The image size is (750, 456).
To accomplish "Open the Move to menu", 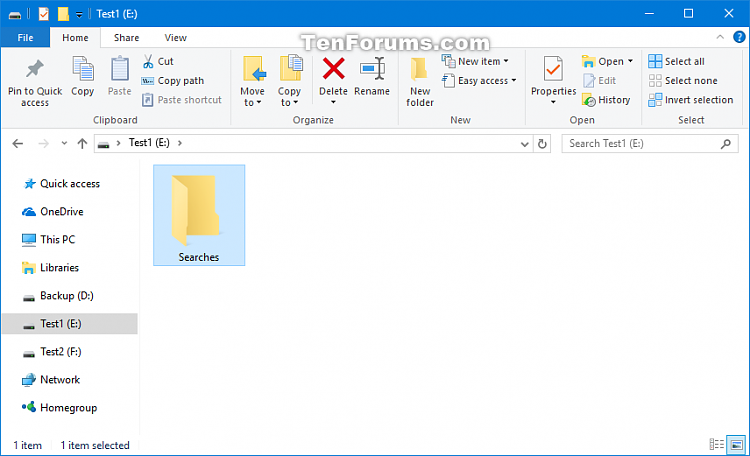I will pyautogui.click(x=253, y=82).
